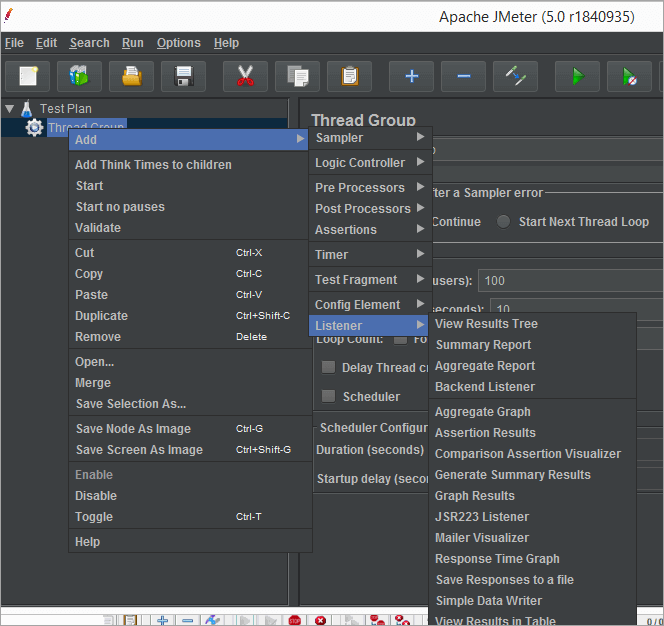Expand the Test Fragment submenu
The height and width of the screenshot is (626, 664).
370,280
